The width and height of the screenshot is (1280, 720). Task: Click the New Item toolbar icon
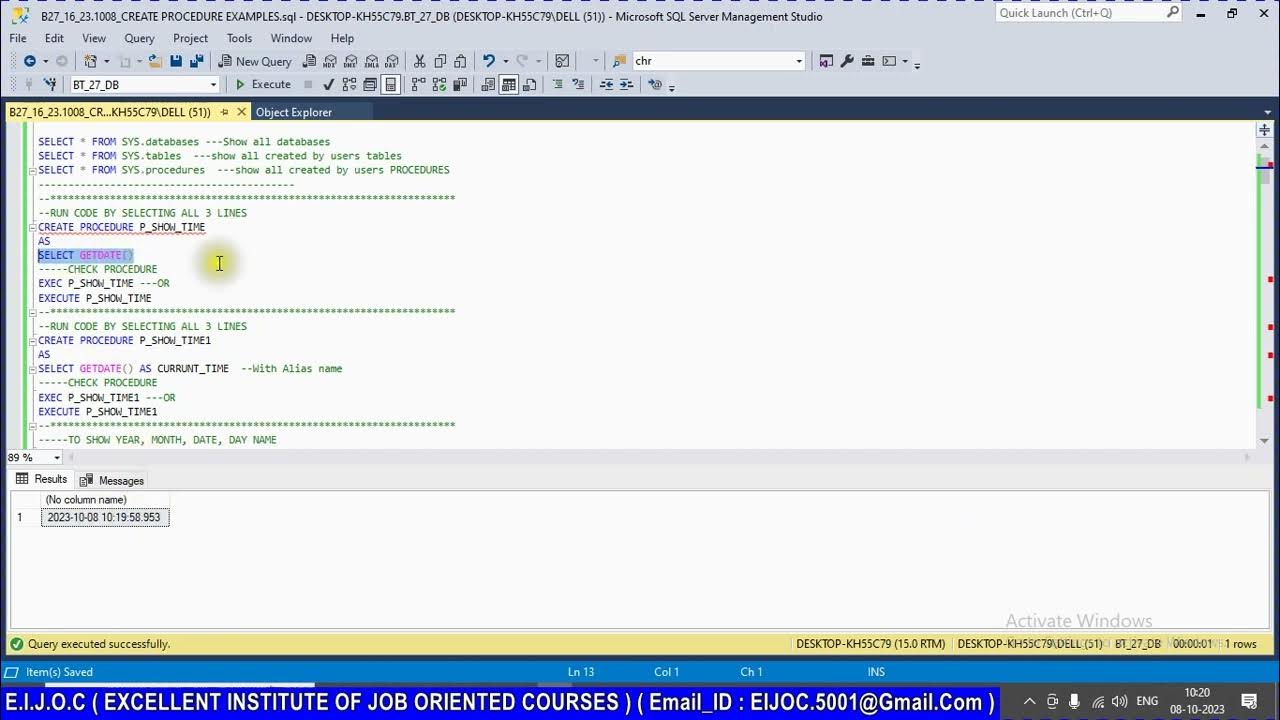(90, 61)
